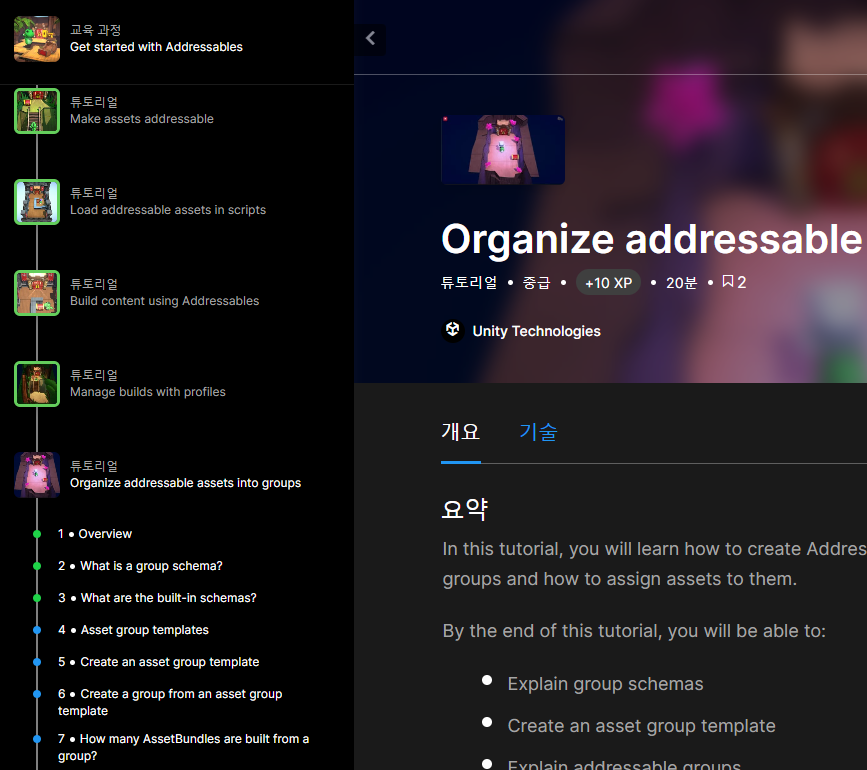This screenshot has width=867, height=770.
Task: Click the Load addressable assets in scripts thumbnail
Action: (37, 202)
